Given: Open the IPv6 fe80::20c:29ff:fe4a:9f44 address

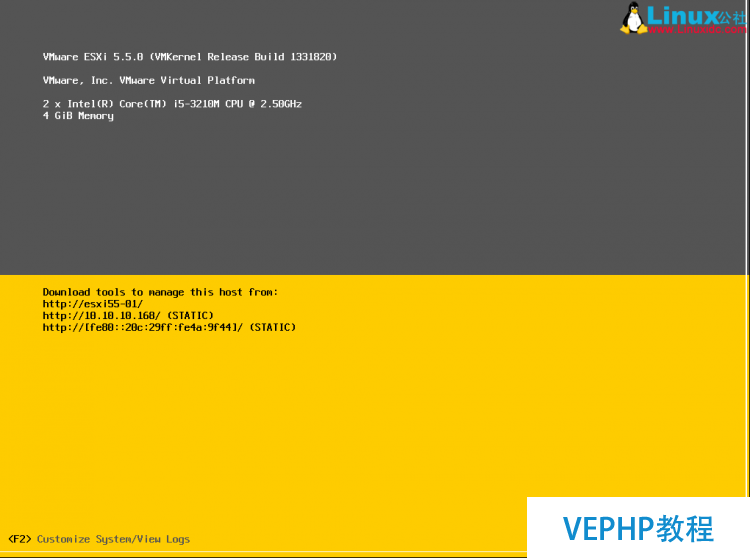Looking at the screenshot, I should point(169,328).
